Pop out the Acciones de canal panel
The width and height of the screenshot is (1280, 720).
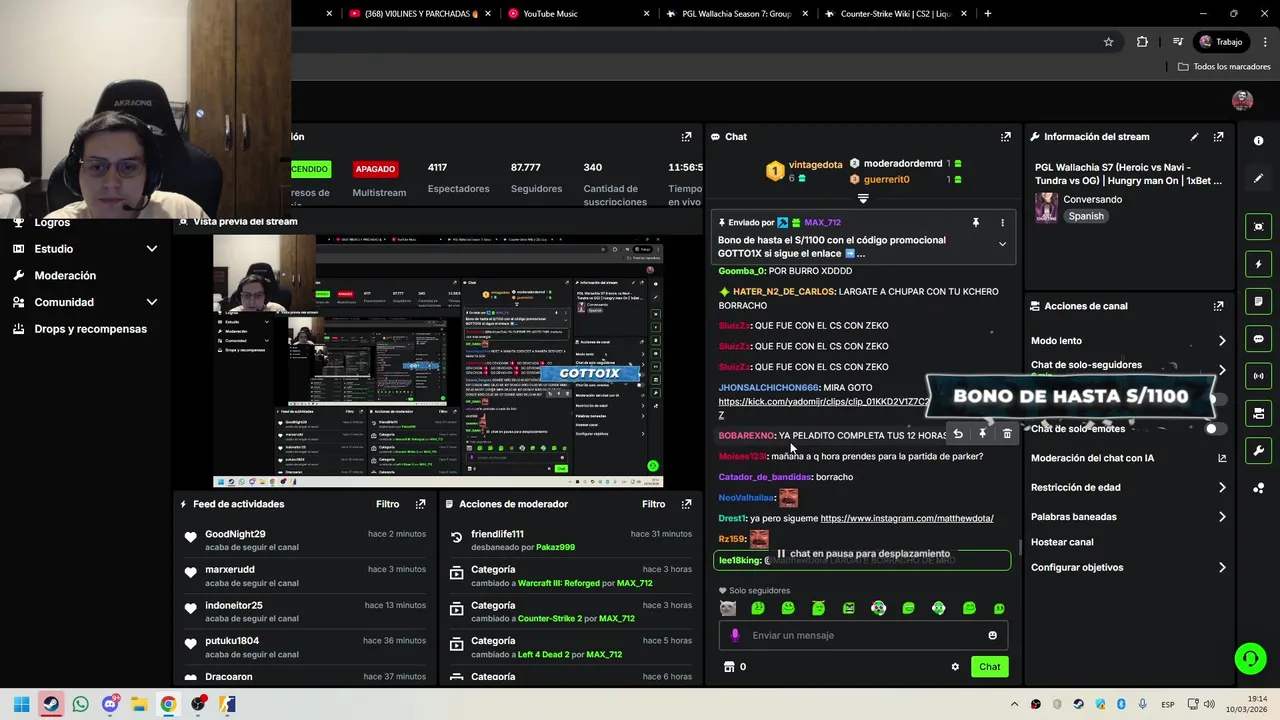click(x=1218, y=306)
